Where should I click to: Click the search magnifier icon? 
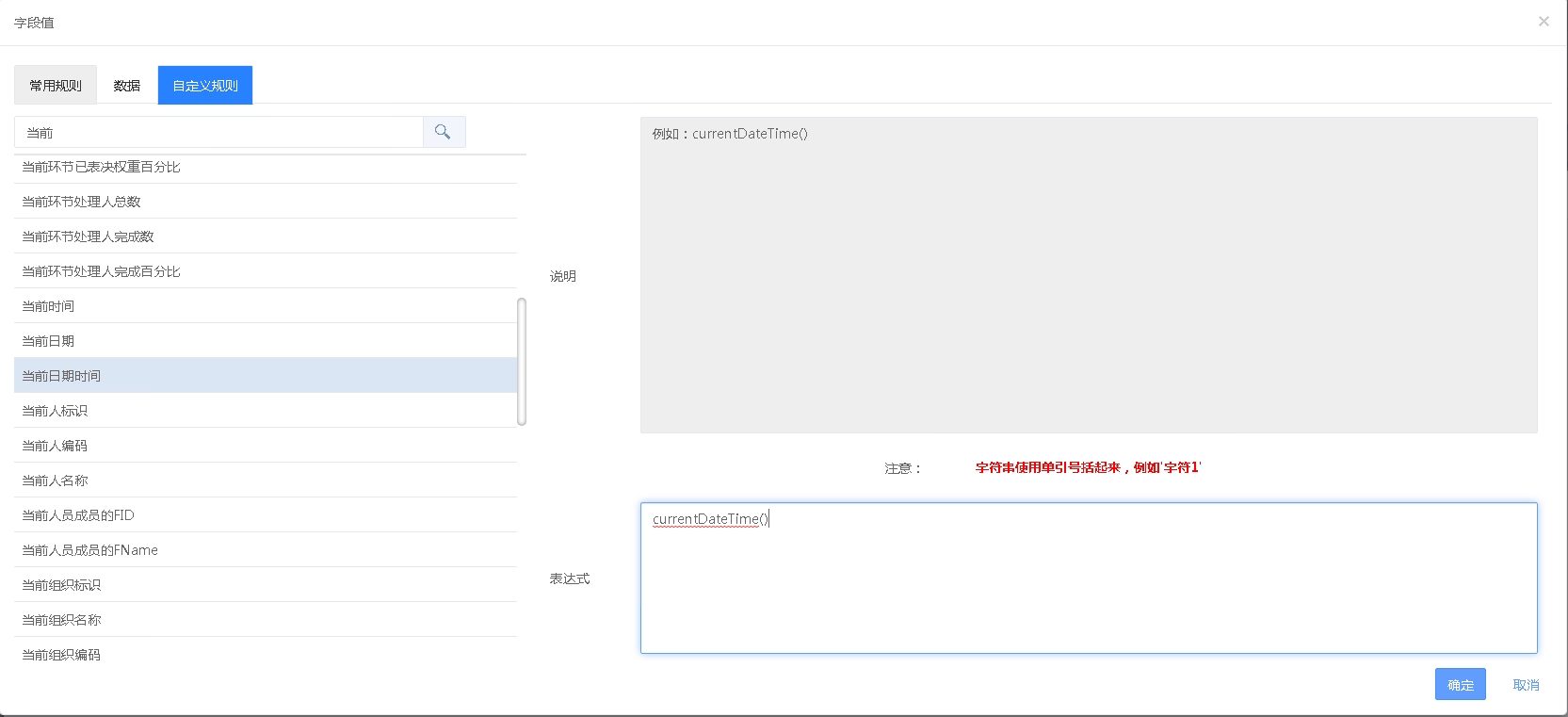(444, 132)
